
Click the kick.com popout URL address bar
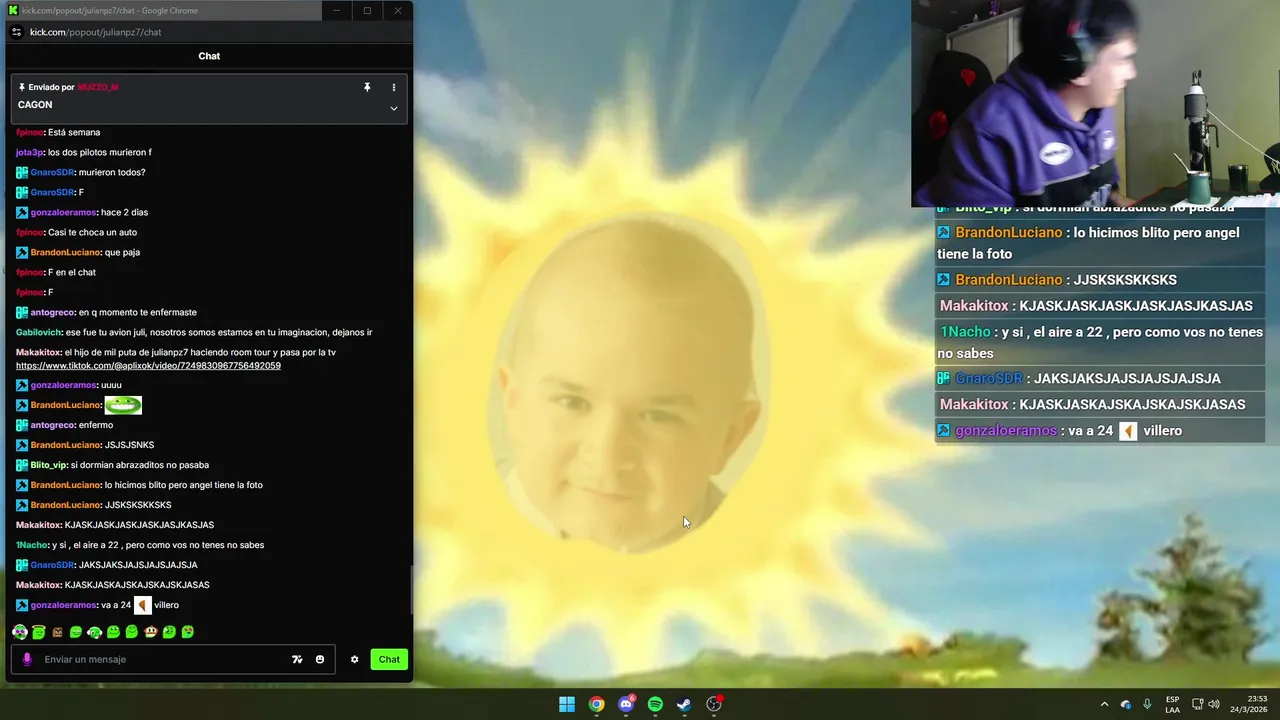click(95, 32)
